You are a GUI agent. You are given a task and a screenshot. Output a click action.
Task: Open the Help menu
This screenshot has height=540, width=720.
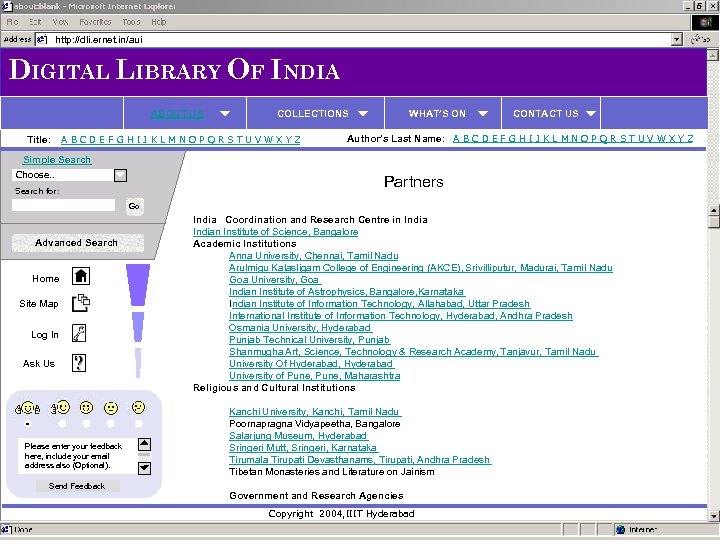[159, 22]
